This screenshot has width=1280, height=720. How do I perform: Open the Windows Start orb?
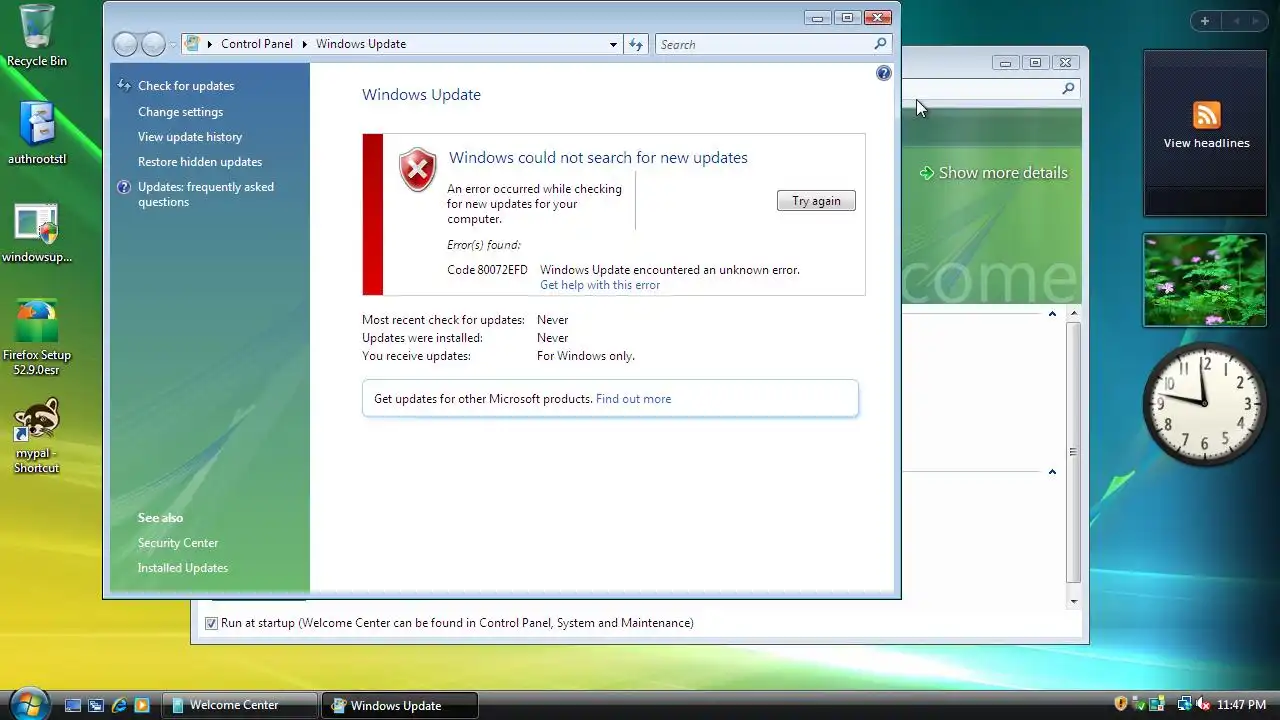point(28,703)
